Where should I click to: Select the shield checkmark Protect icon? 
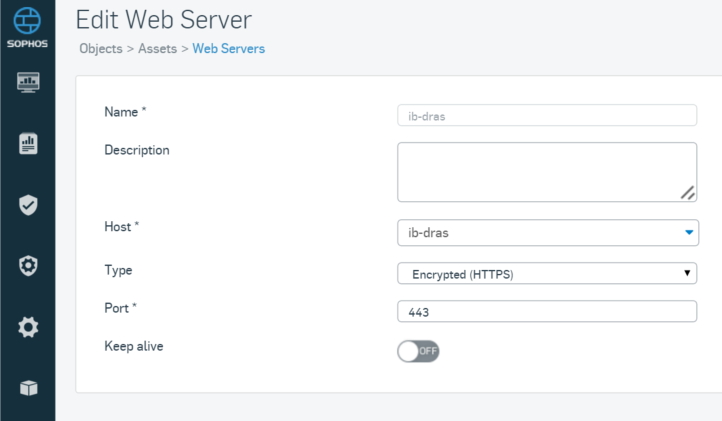tap(28, 205)
